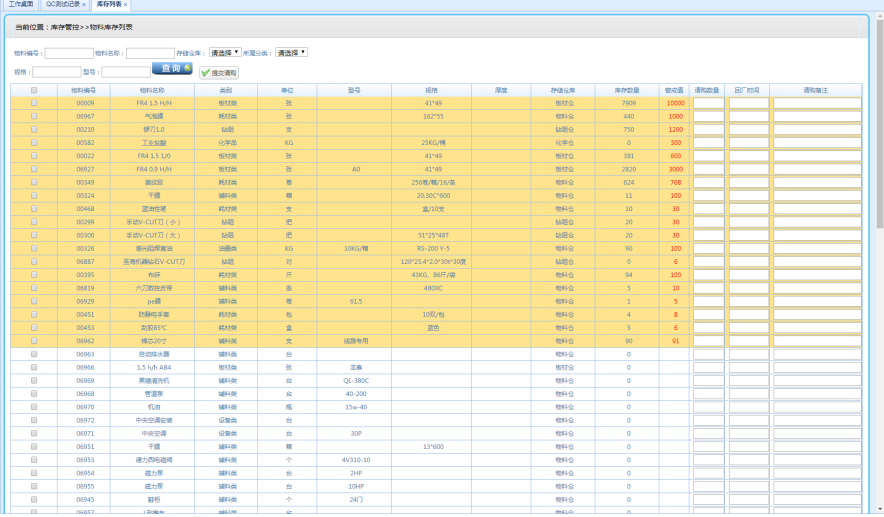The image size is (884, 517).
Task: Tick the checkbox for material 00582
Action: click(x=34, y=142)
